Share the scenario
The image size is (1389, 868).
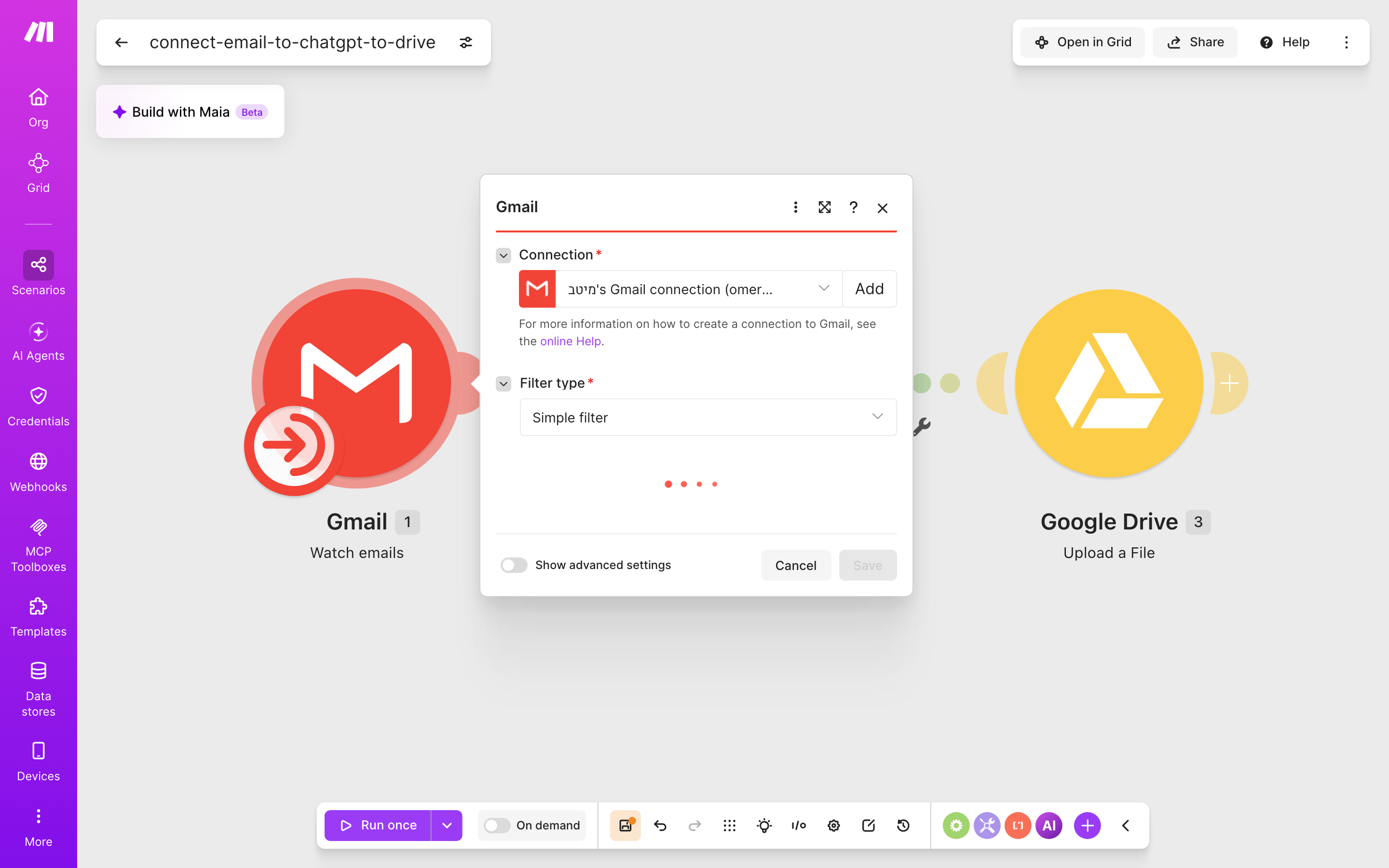coord(1195,42)
